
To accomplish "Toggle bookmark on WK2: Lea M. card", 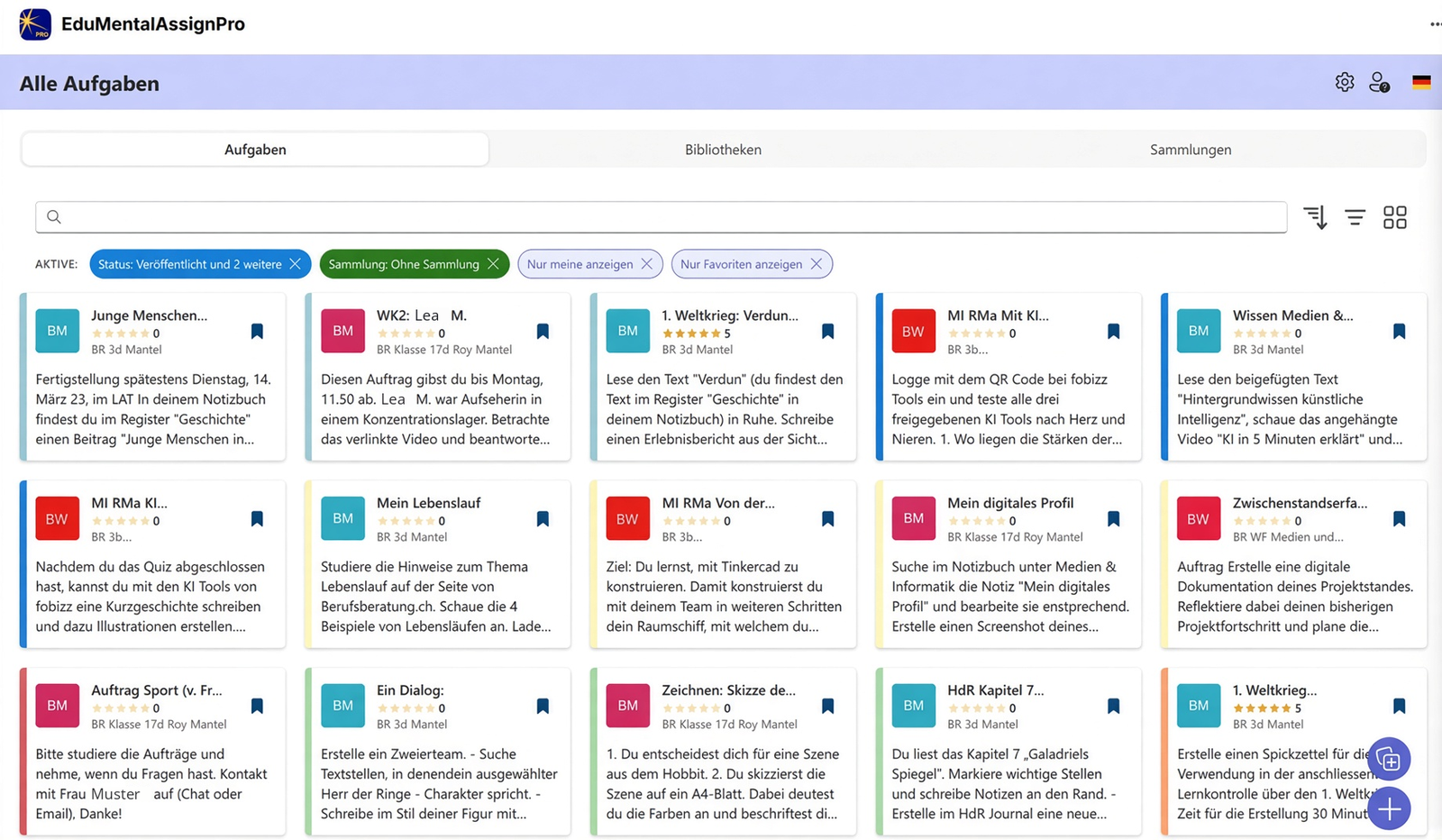I will coord(543,332).
